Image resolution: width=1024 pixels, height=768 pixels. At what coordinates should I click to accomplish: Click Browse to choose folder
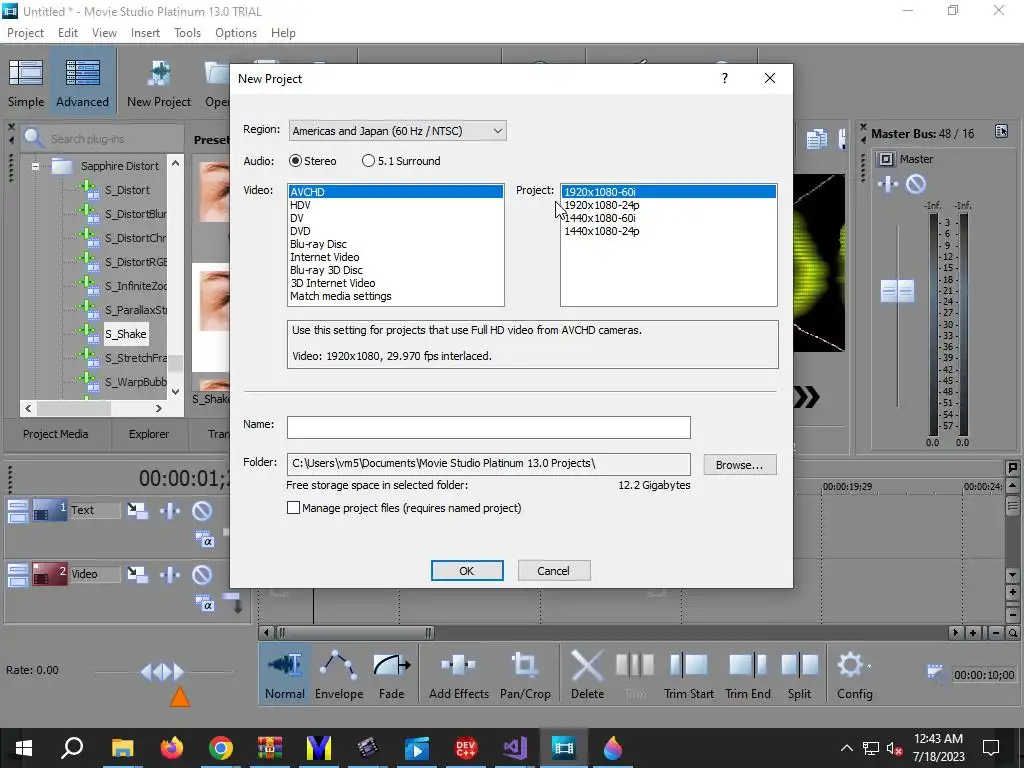coord(739,465)
